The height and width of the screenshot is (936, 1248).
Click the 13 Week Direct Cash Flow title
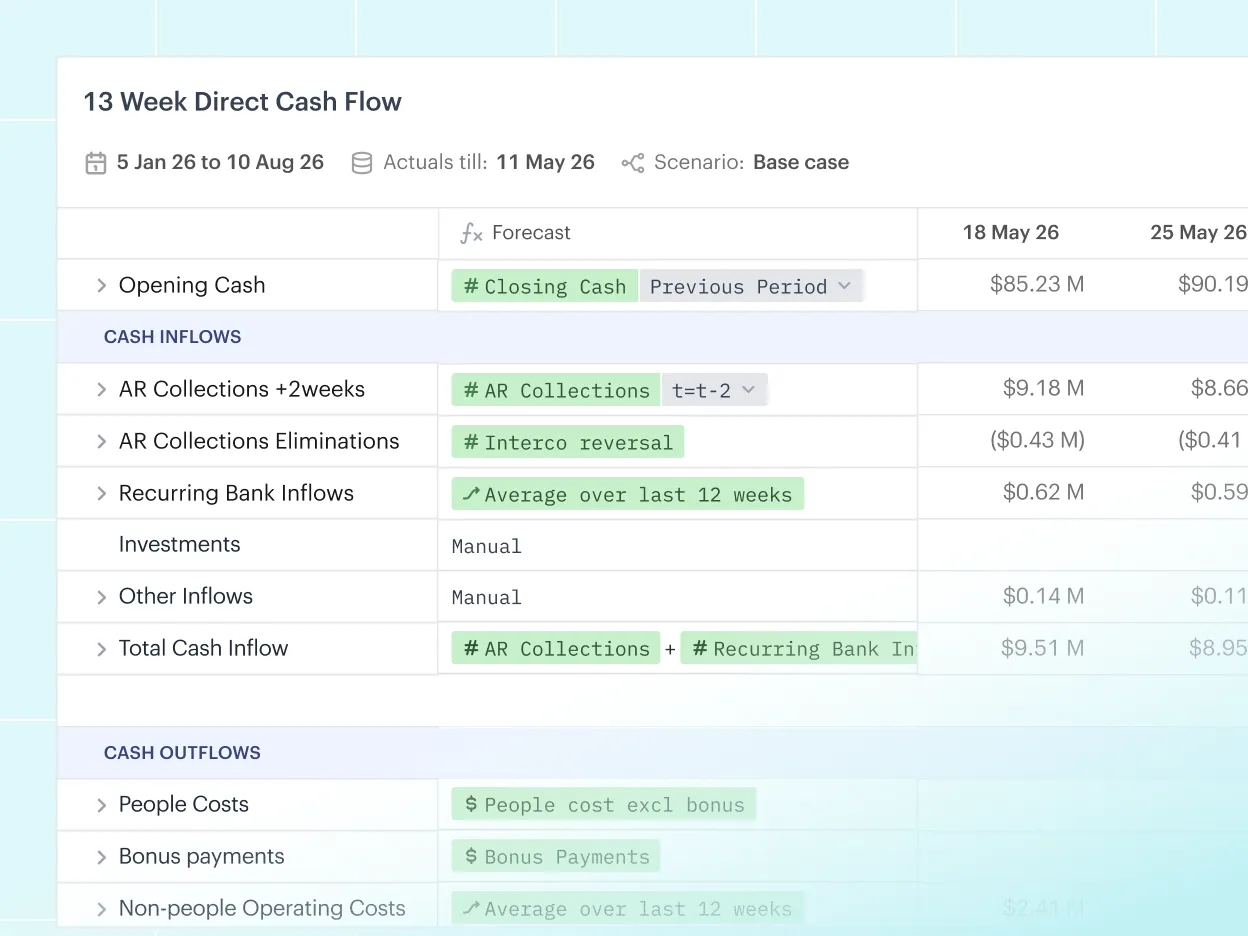coord(242,101)
